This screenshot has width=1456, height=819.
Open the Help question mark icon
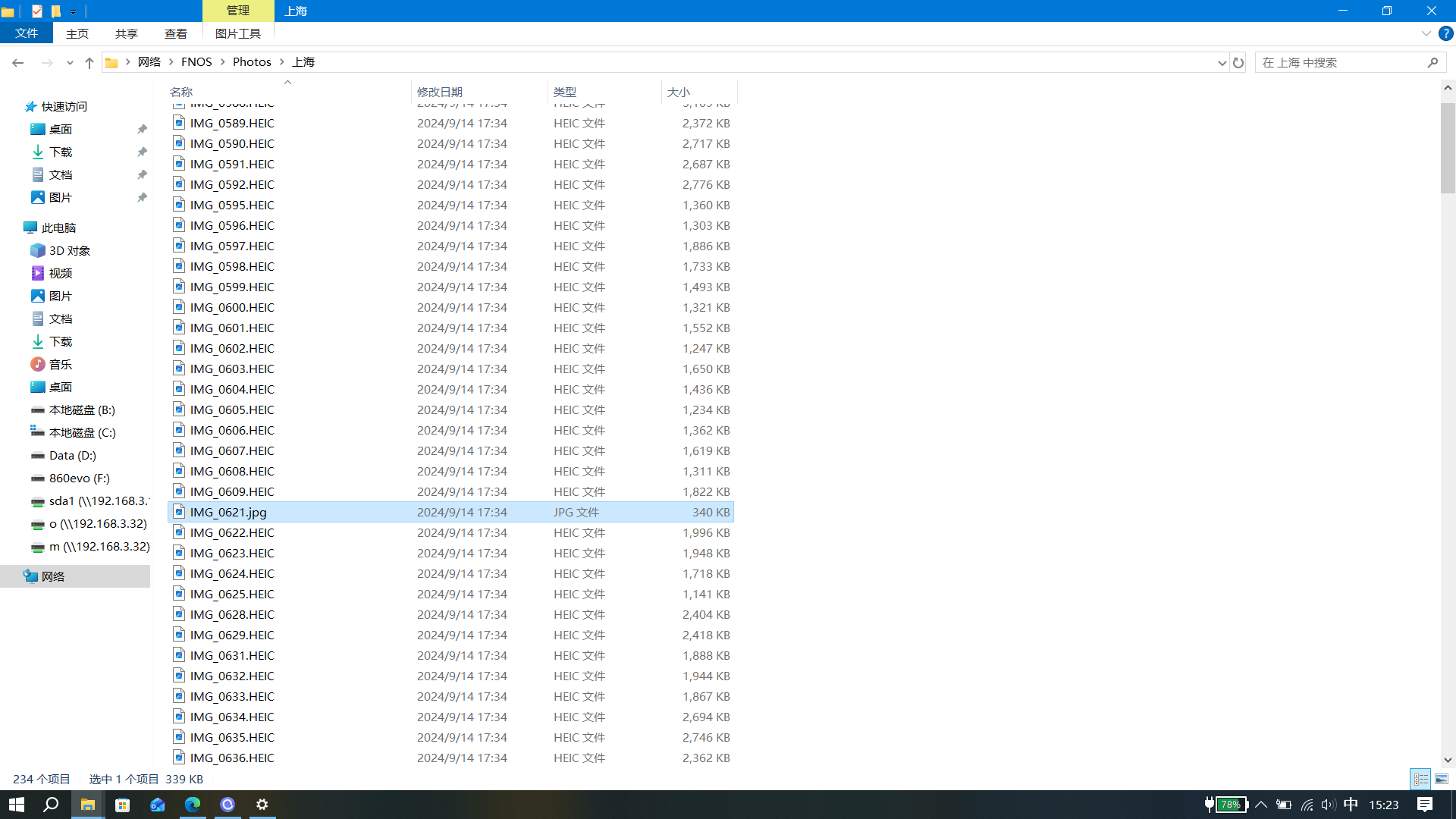tap(1446, 33)
